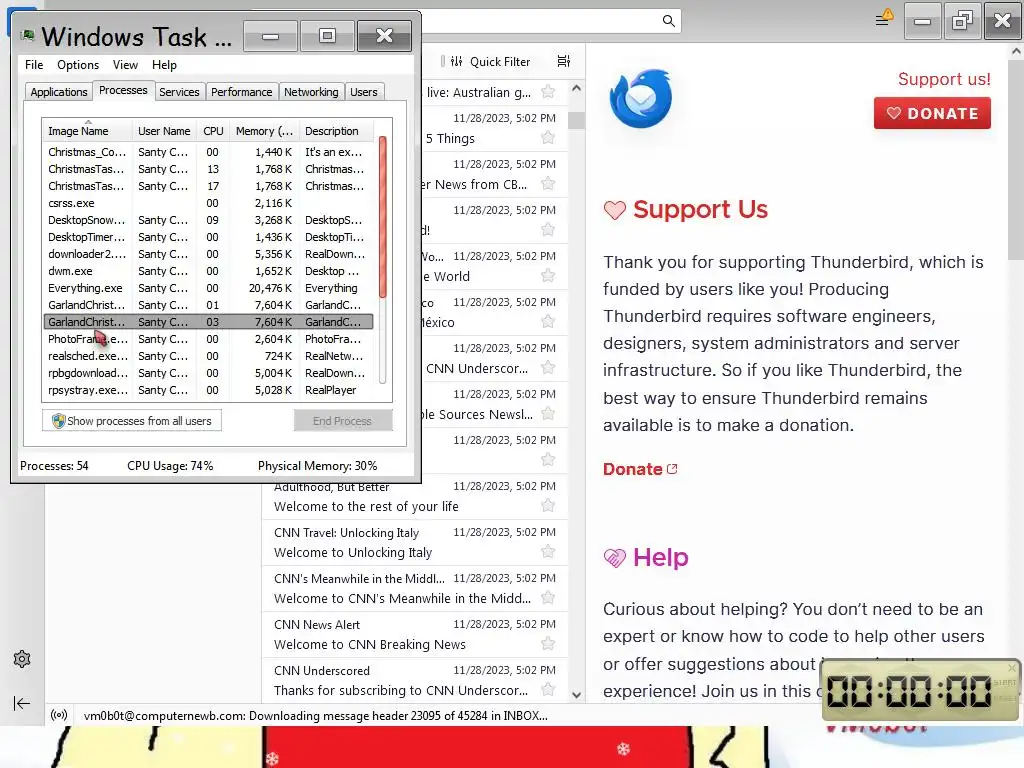
Task: Click the Help heading handshake-heart icon
Action: tap(615, 558)
